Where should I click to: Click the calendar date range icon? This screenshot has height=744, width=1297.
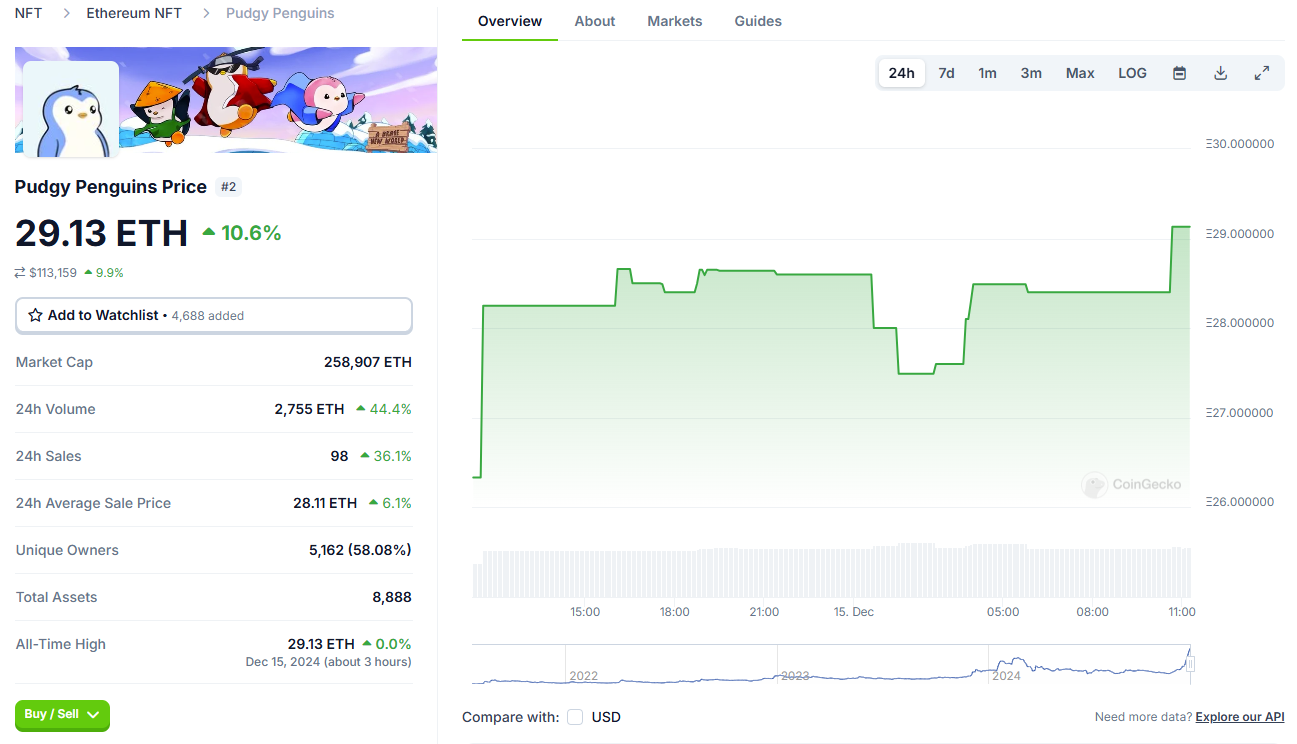tap(1179, 73)
